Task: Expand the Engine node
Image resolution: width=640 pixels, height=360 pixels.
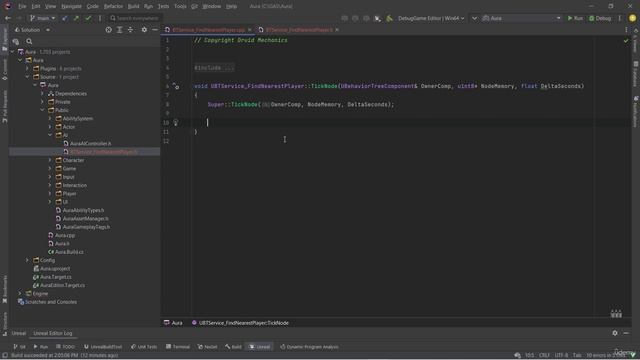Action: point(20,293)
